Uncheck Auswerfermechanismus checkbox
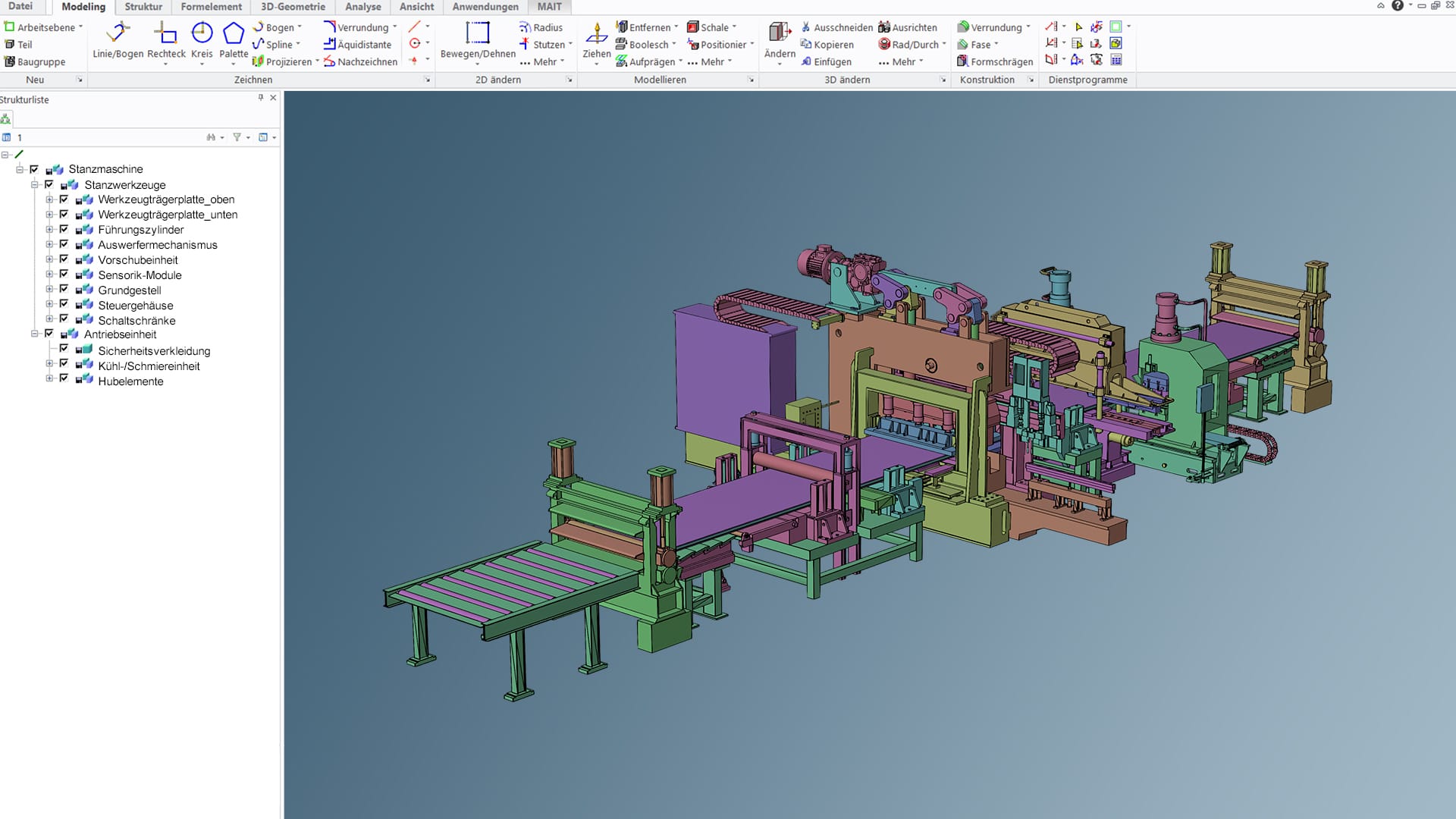This screenshot has width=1456, height=819. tap(64, 244)
